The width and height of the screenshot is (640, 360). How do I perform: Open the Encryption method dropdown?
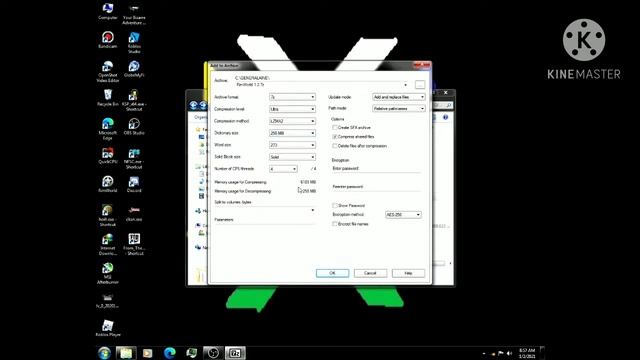click(403, 215)
